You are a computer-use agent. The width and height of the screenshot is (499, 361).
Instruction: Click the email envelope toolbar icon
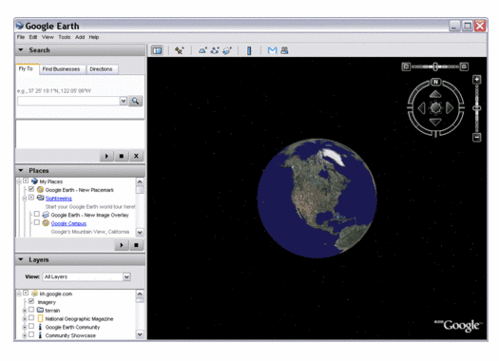point(272,50)
